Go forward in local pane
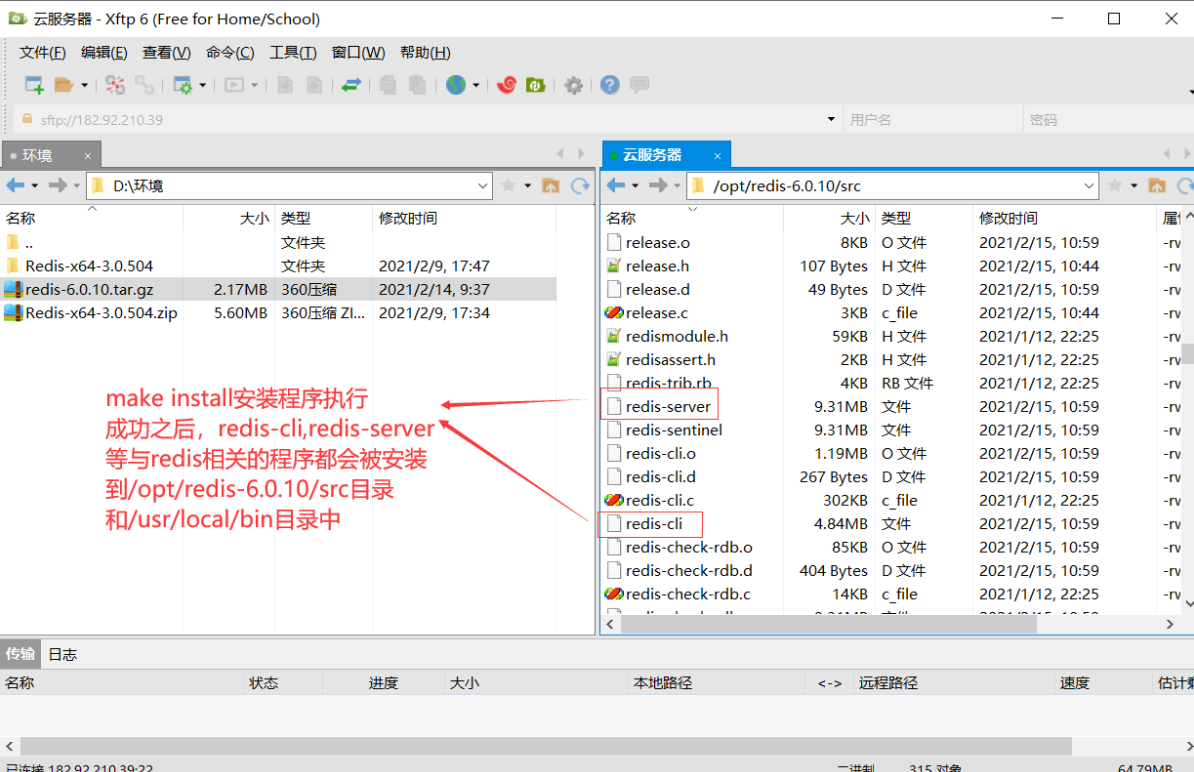 [57, 185]
